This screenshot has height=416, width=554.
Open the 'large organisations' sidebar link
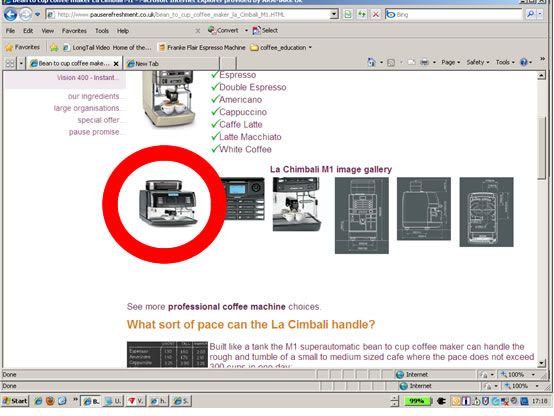click(x=86, y=108)
